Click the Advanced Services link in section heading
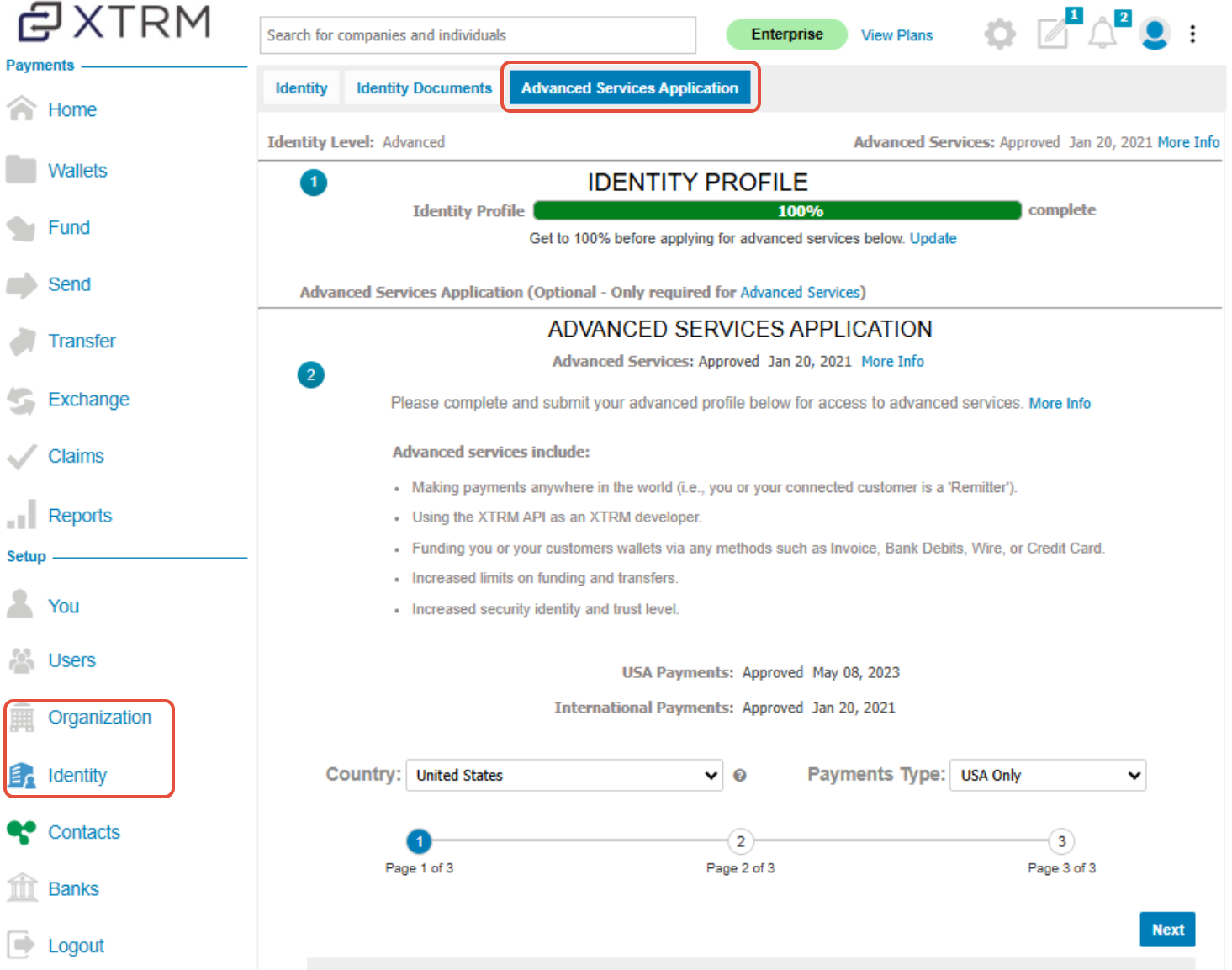 pos(801,292)
